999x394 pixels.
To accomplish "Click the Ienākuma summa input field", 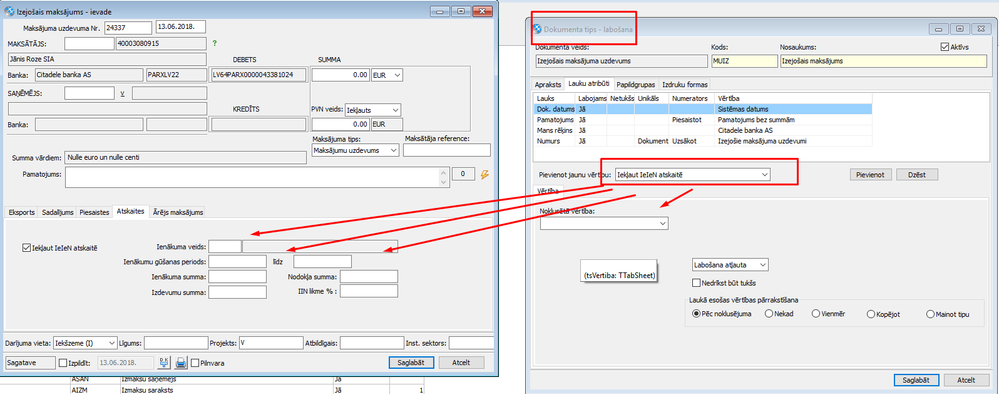I will 237,277.
